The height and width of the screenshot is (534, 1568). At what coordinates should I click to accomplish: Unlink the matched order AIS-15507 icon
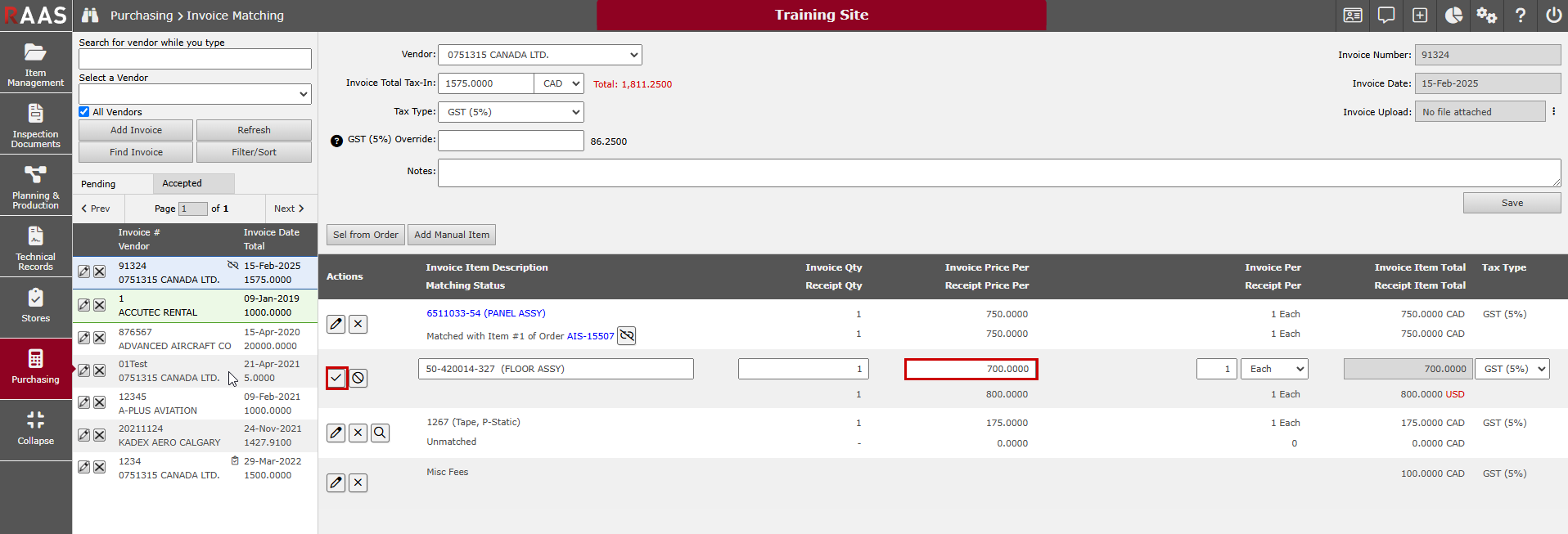(x=626, y=336)
